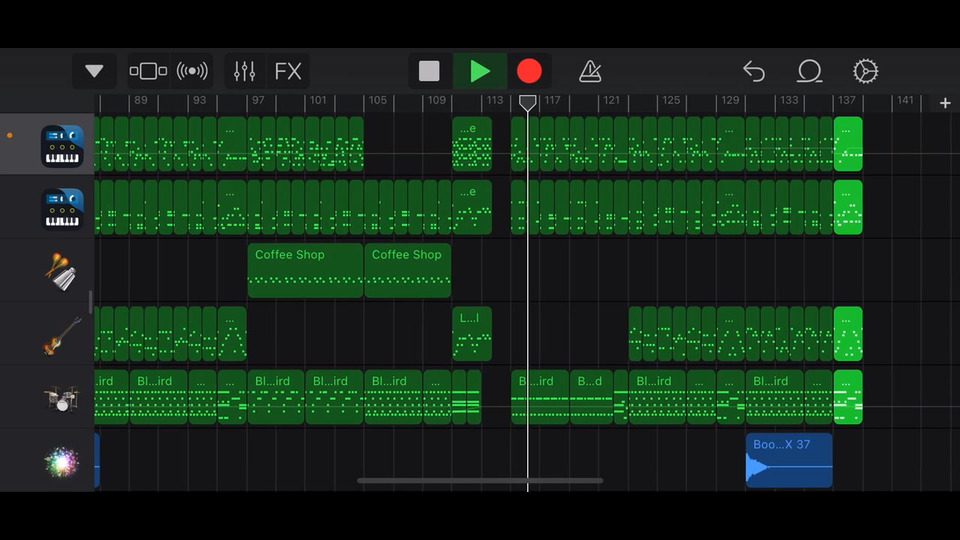The image size is (960, 540).
Task: Select the sparkle audio effects track icon
Action: coord(62,461)
